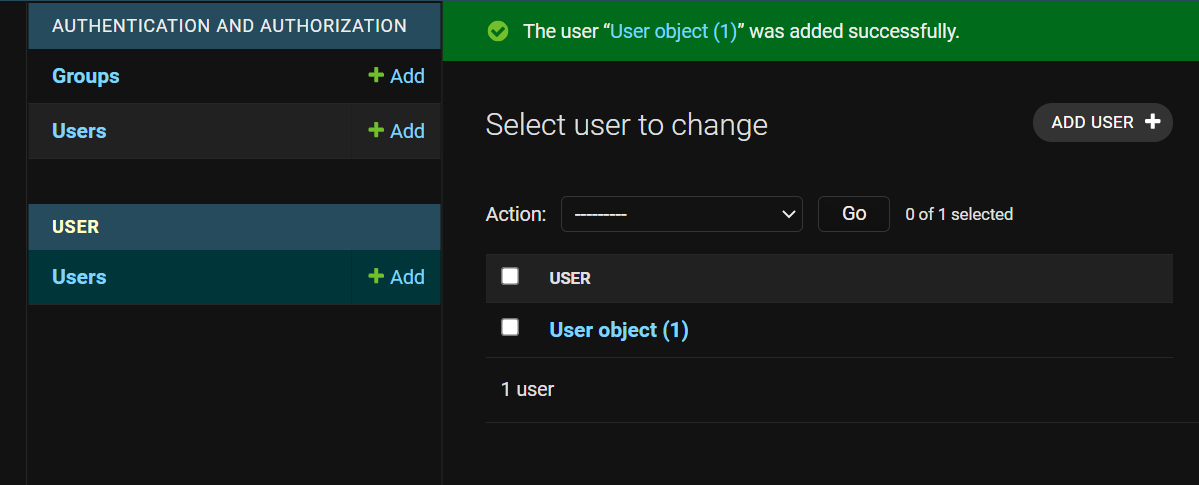Screen dimensions: 1199x485
Task: Click the plus icon on the ADD USER button
Action: point(1152,122)
